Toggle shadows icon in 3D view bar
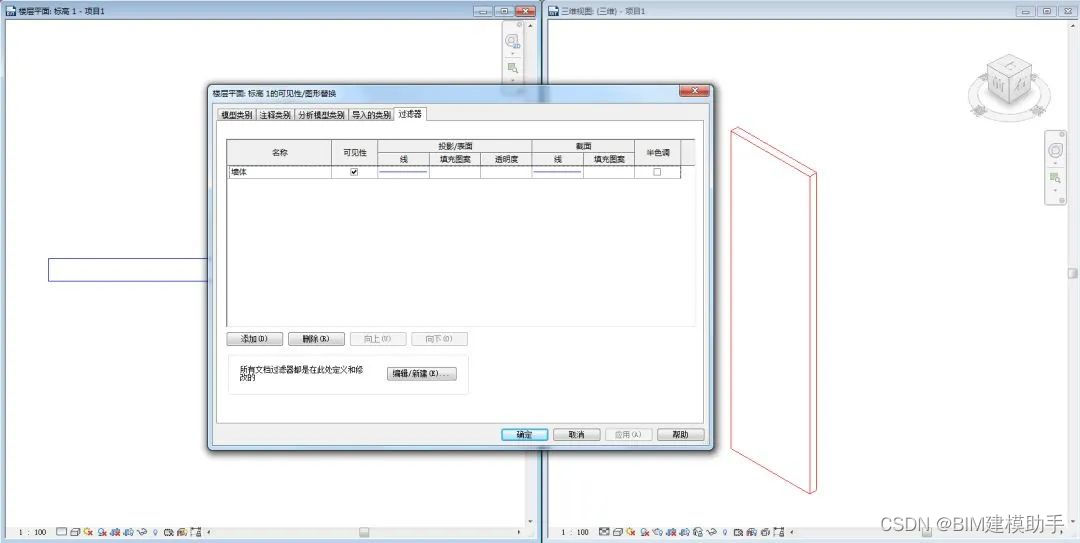Viewport: 1080px width, 543px height. (x=645, y=532)
